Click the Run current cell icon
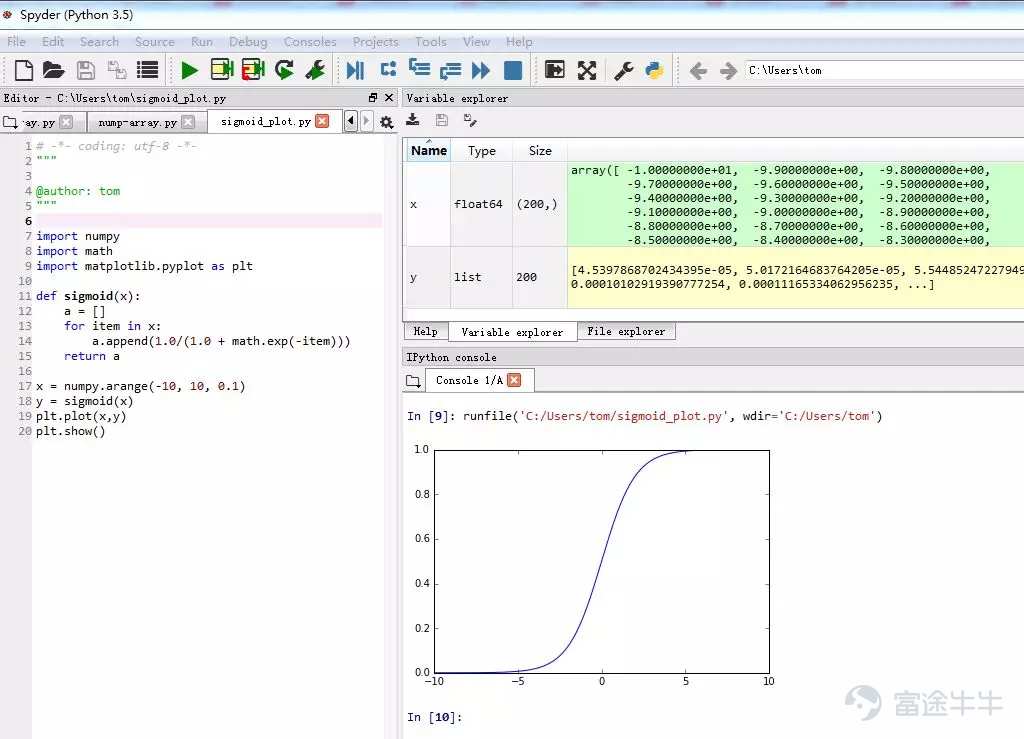The width and height of the screenshot is (1024, 739). pos(221,70)
